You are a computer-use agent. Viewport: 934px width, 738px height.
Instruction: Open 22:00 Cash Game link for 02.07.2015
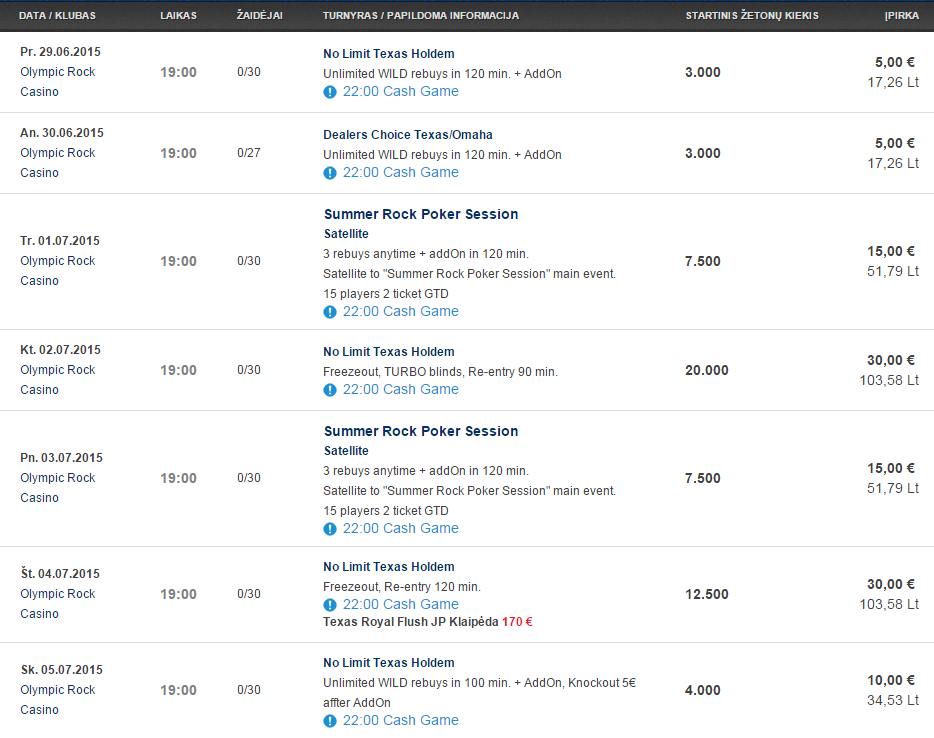tap(400, 389)
